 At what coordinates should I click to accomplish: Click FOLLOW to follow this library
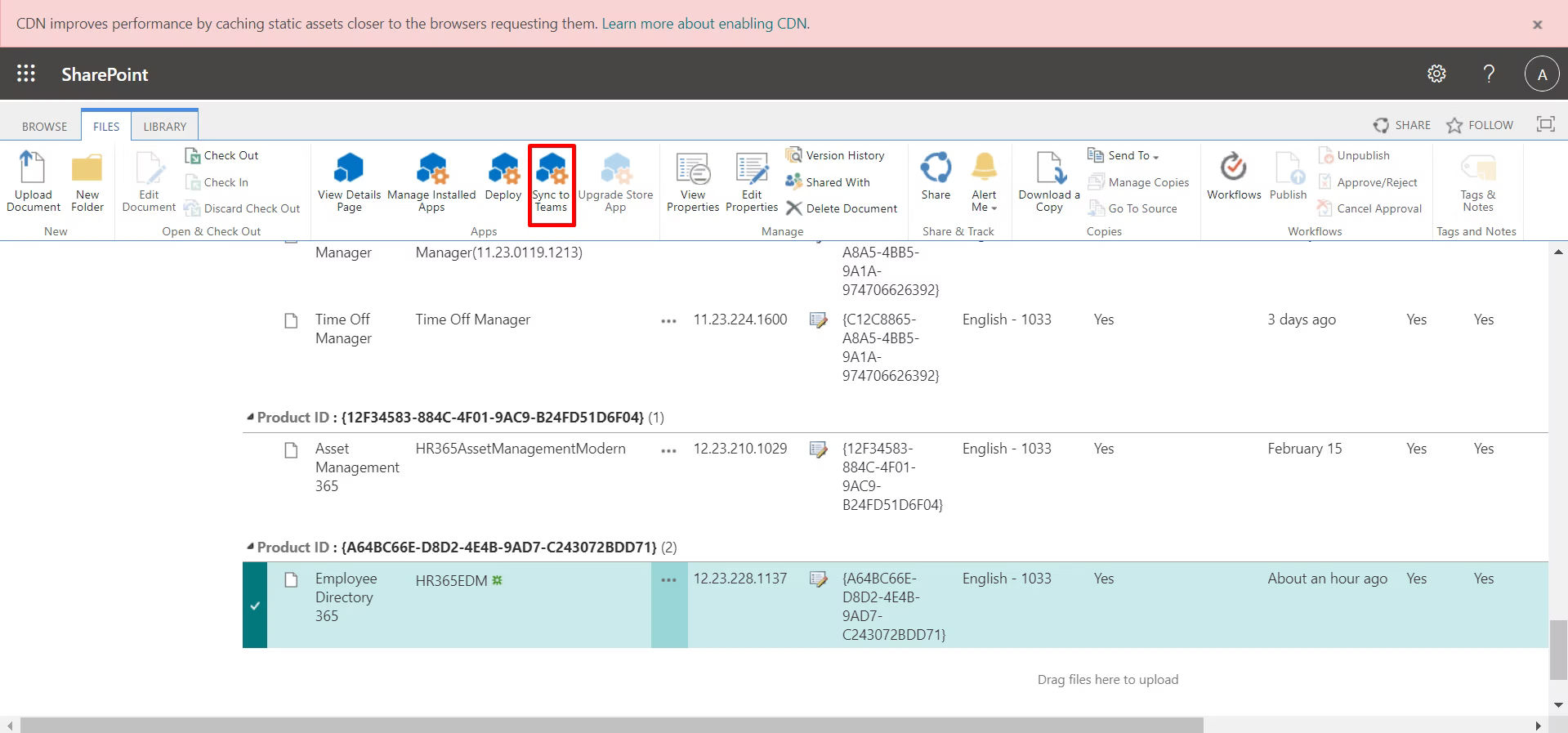click(x=1480, y=125)
